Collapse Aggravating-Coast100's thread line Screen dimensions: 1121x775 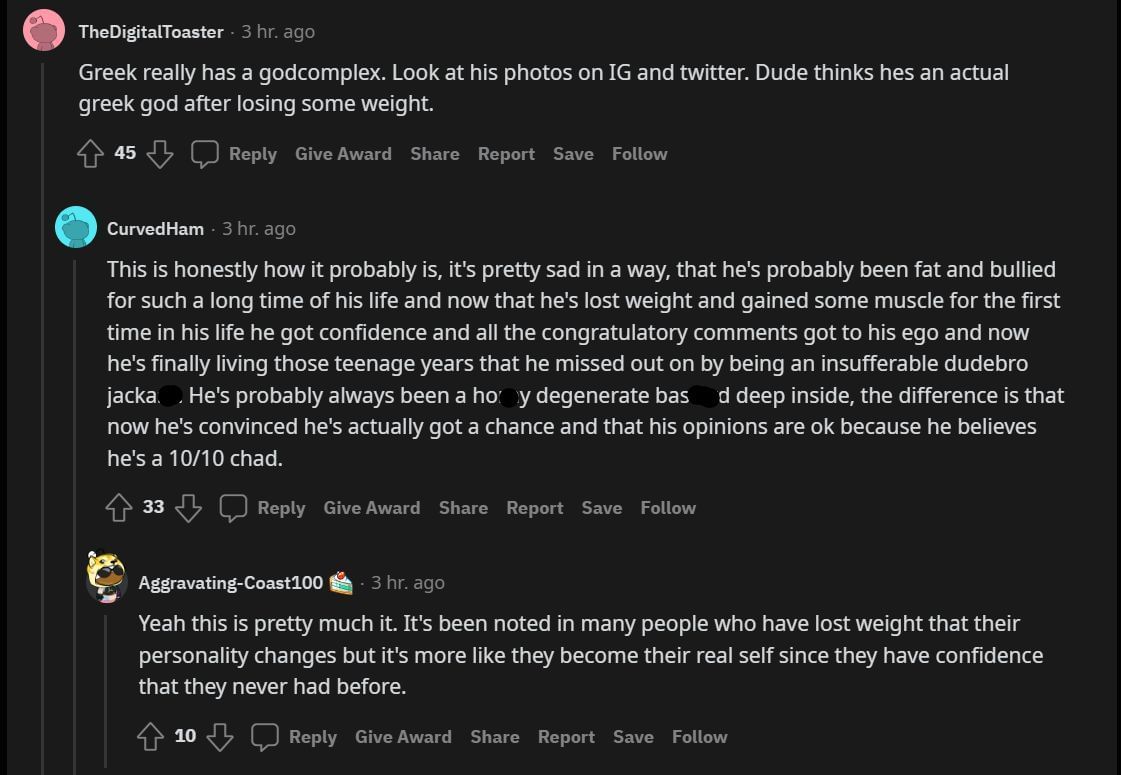tap(106, 690)
